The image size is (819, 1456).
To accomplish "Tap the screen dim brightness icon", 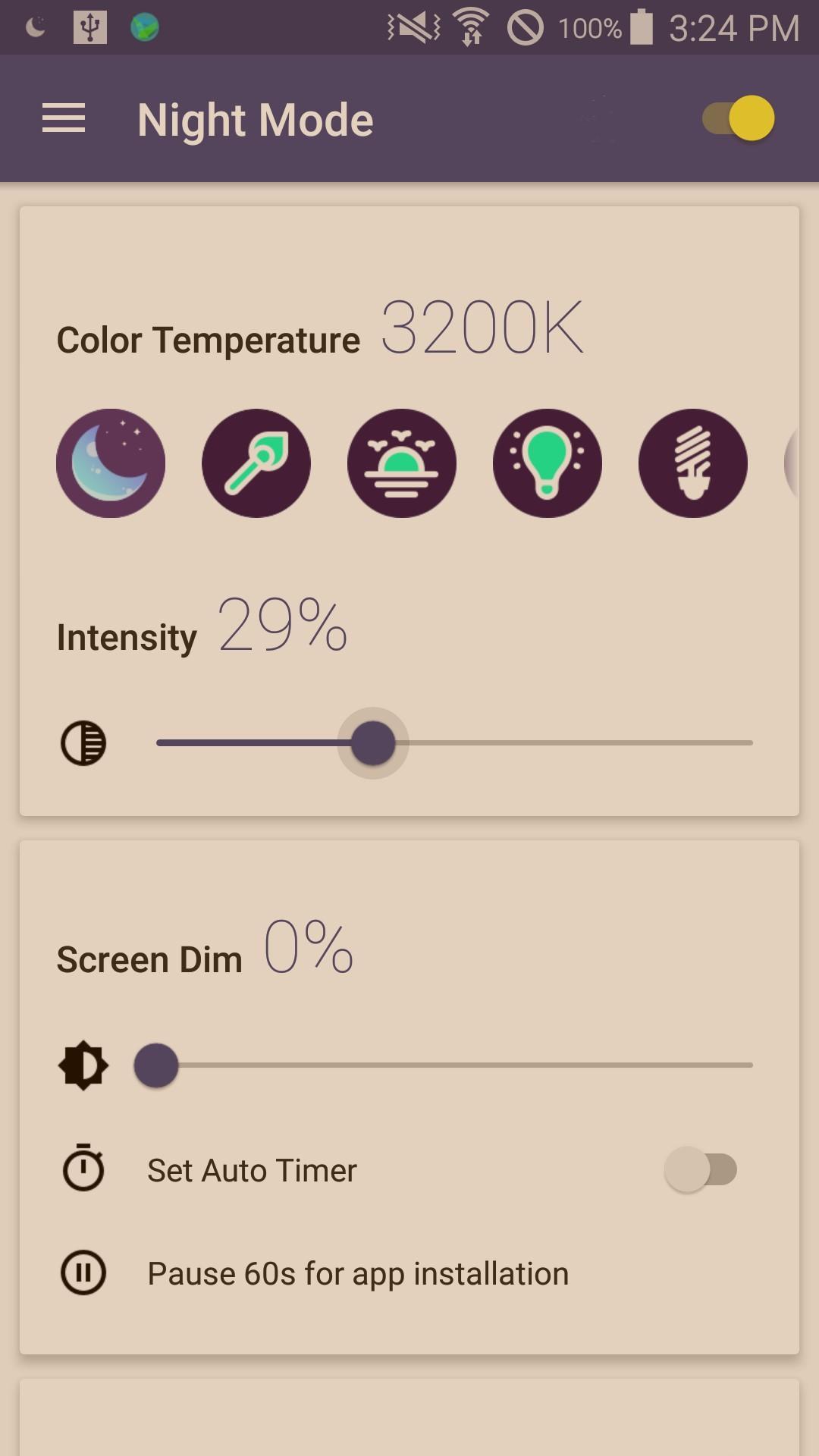I will click(83, 1065).
